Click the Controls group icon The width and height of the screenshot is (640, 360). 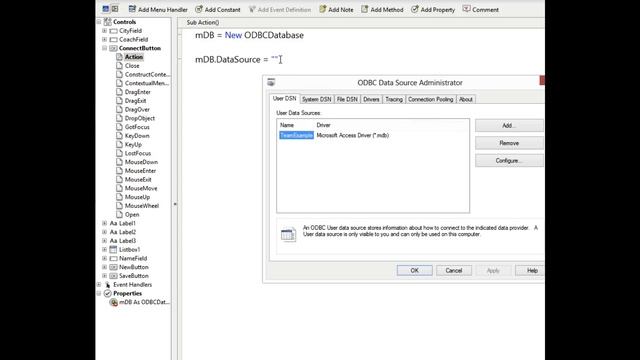point(108,22)
